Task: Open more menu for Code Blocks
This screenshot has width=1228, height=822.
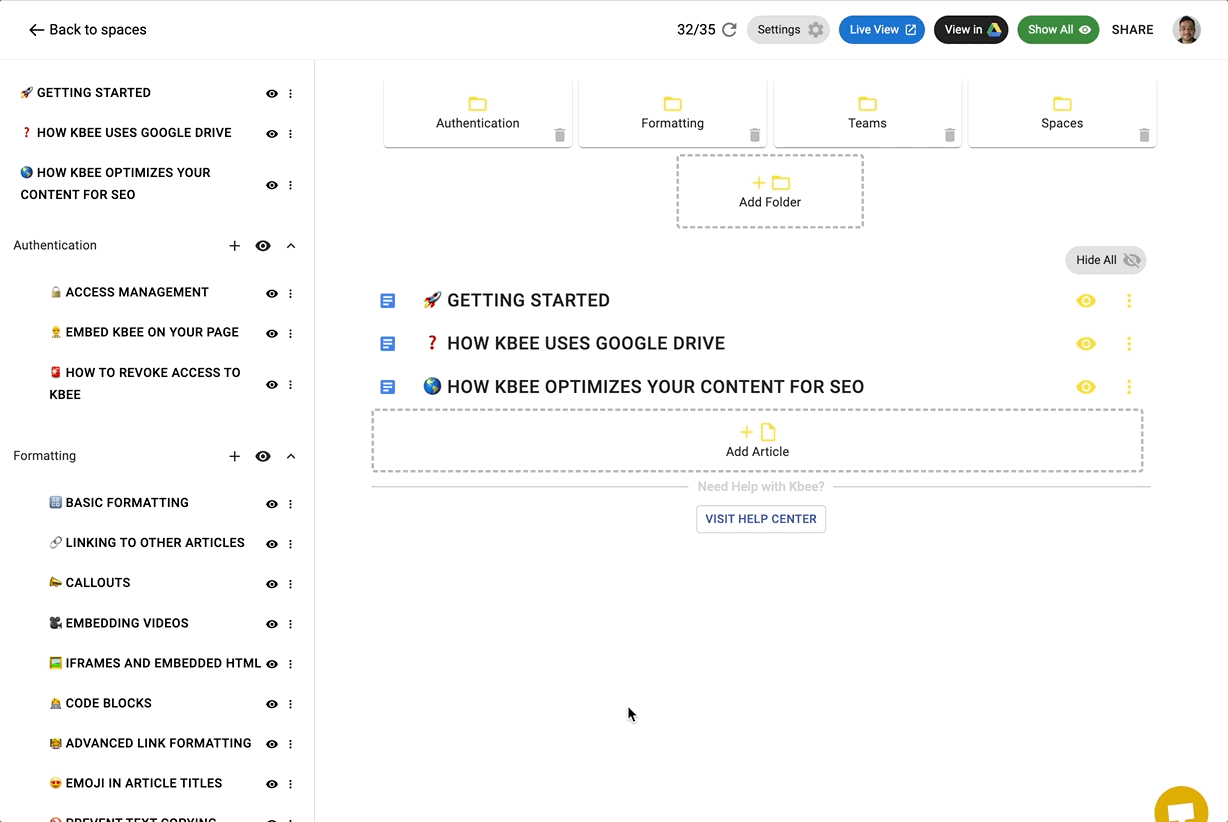Action: pos(291,704)
